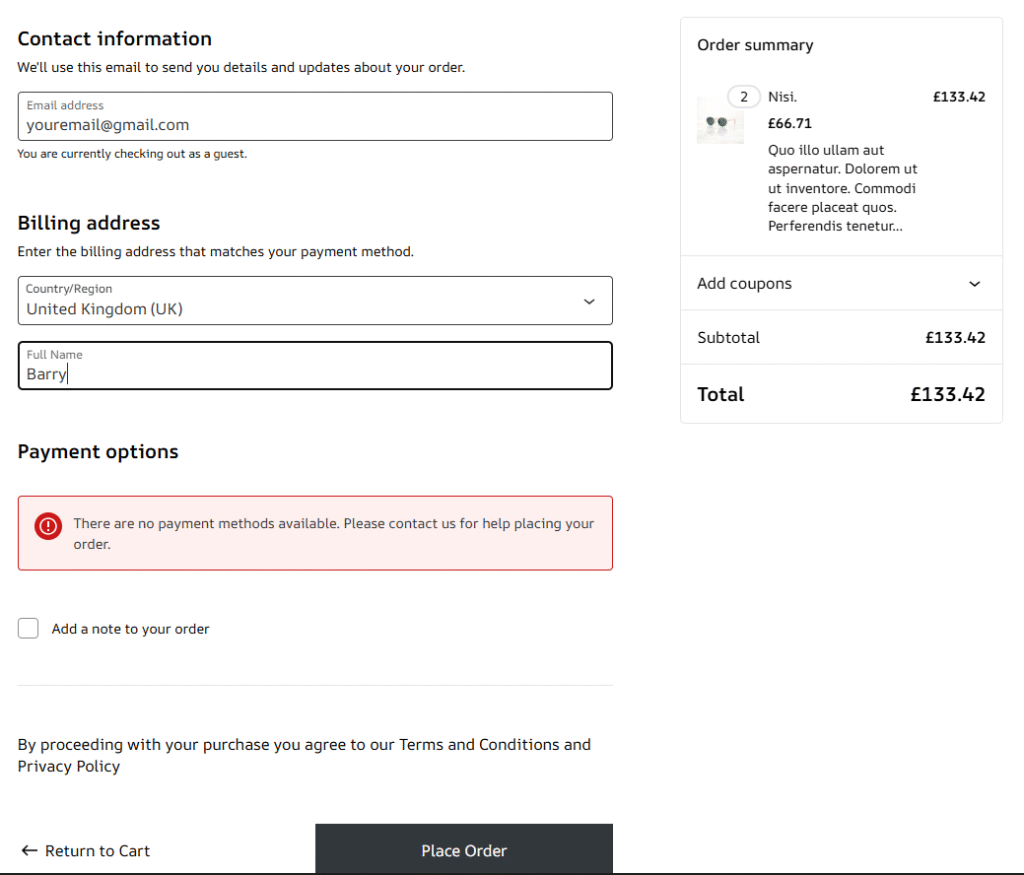Open the Privacy Policy link
This screenshot has height=875, width=1024.
[69, 767]
